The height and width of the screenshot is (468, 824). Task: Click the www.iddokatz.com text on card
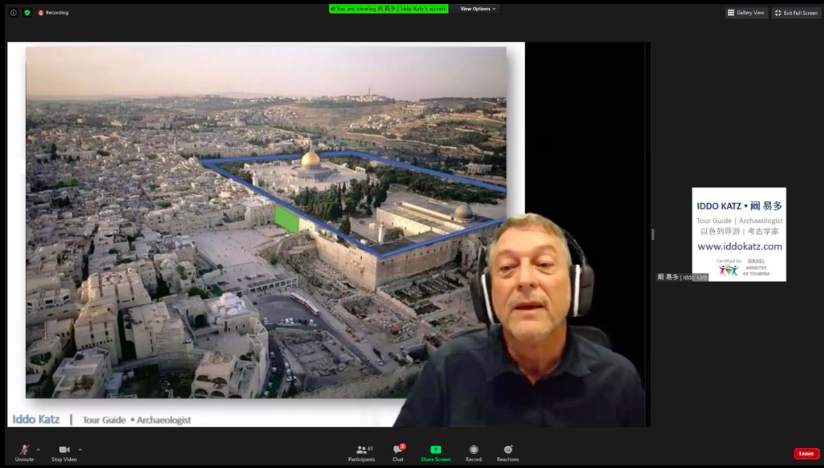tap(739, 246)
